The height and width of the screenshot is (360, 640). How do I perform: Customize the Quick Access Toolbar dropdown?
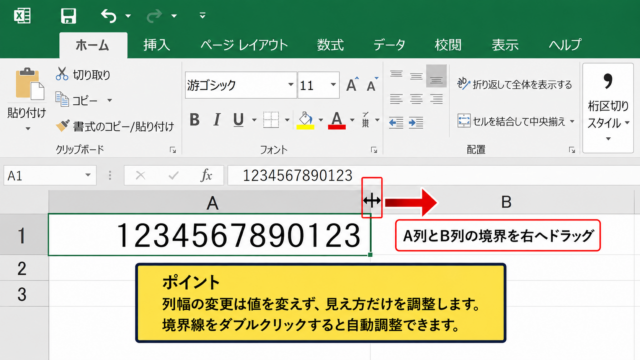tap(202, 16)
